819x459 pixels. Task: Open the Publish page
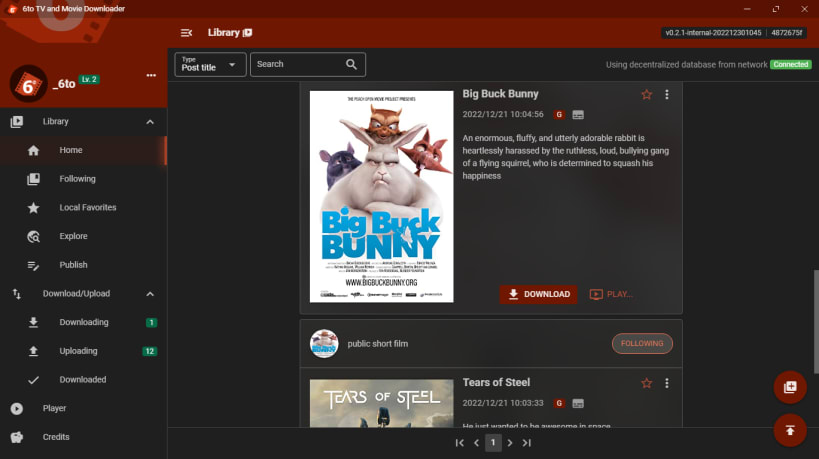point(84,265)
